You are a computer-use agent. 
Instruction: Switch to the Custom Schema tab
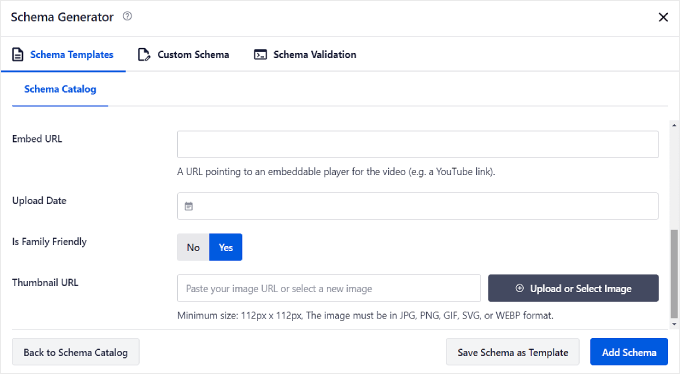(x=183, y=55)
